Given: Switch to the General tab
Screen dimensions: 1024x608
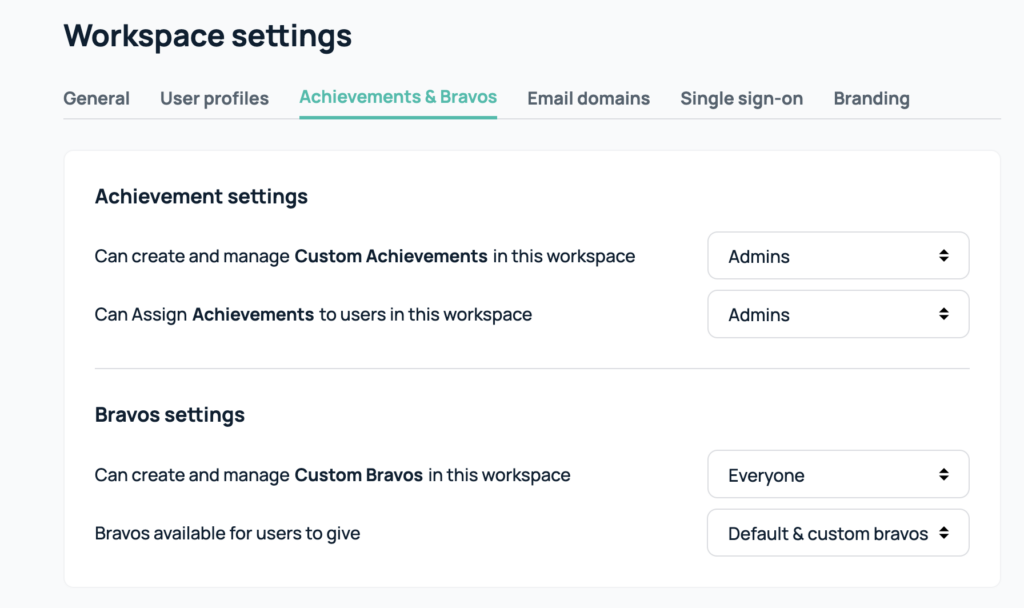Looking at the screenshot, I should 96,99.
